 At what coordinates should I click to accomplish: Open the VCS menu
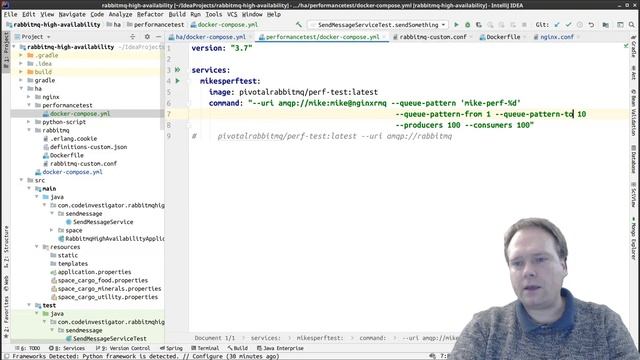click(x=232, y=14)
